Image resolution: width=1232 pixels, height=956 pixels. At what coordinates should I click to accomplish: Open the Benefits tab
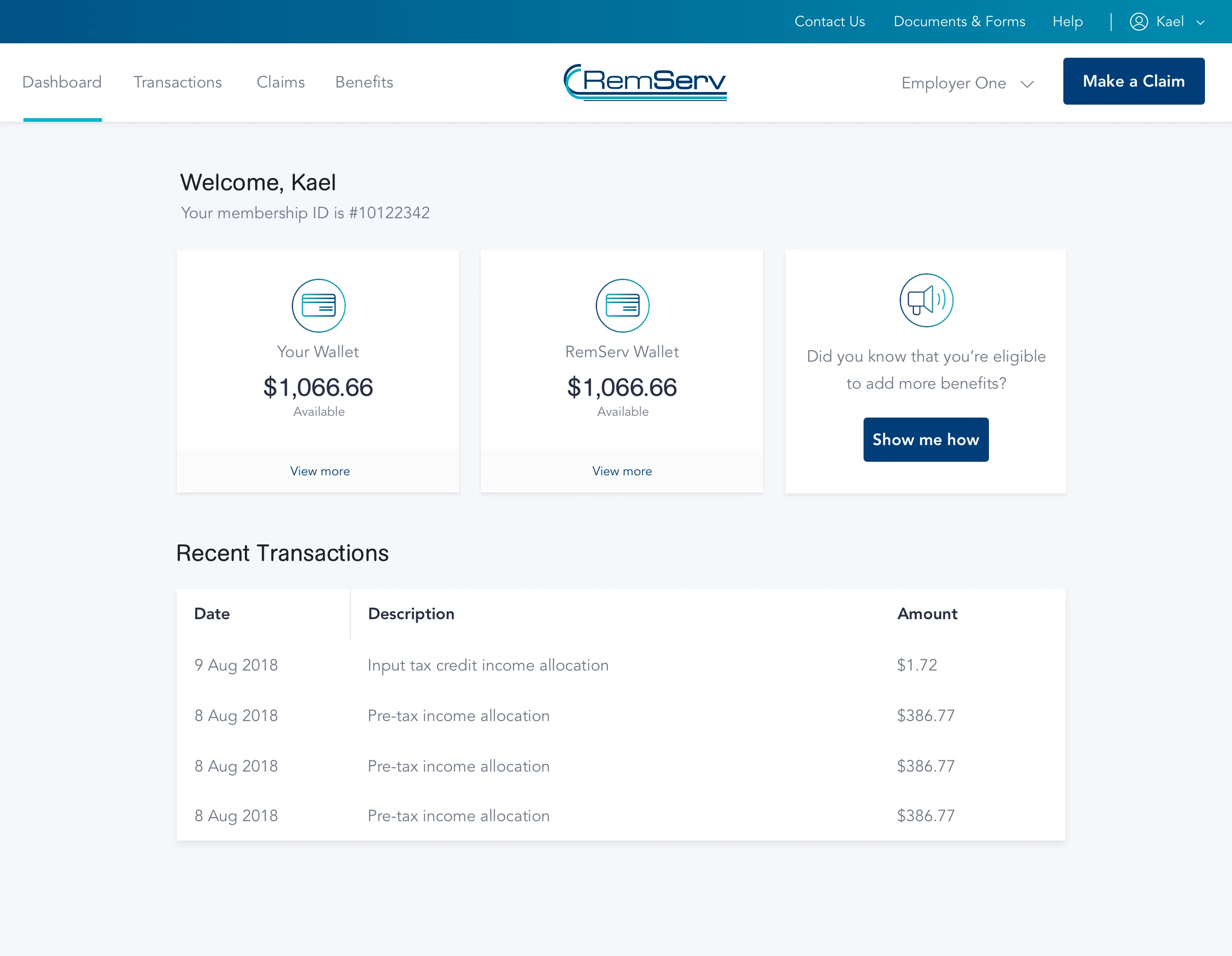[x=364, y=83]
